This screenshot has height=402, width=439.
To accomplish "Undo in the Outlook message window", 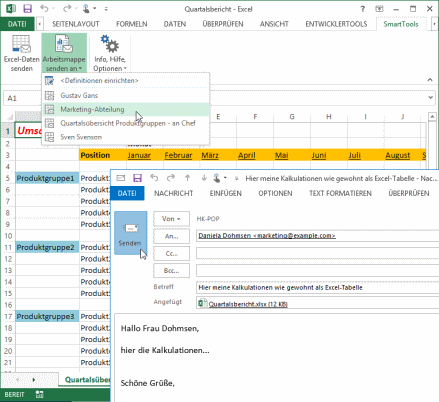I will click(154, 178).
